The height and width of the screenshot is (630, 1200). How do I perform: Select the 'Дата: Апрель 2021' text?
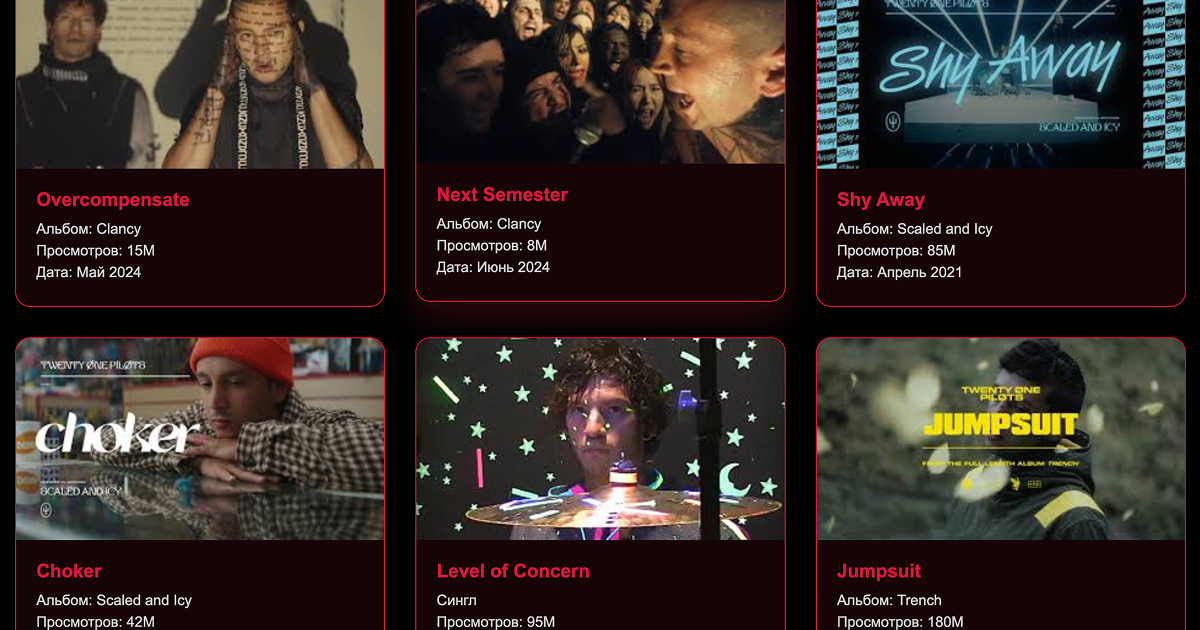point(900,272)
